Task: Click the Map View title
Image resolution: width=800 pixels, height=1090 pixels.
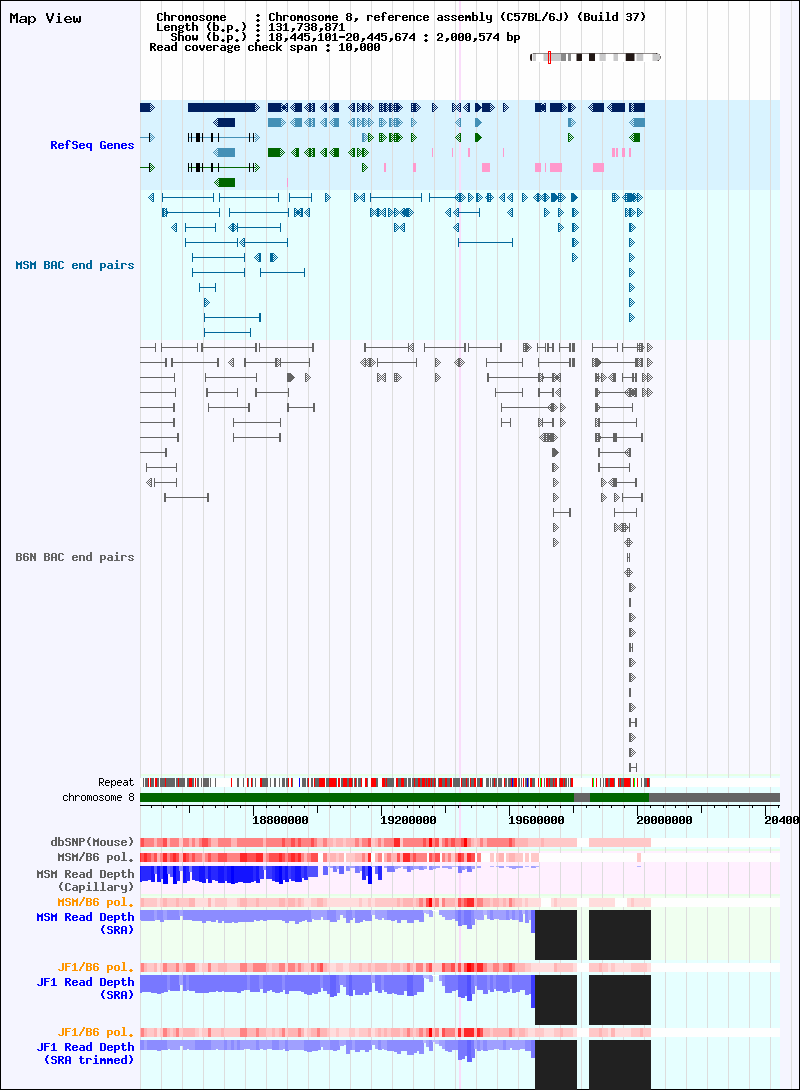Action: 45,19
